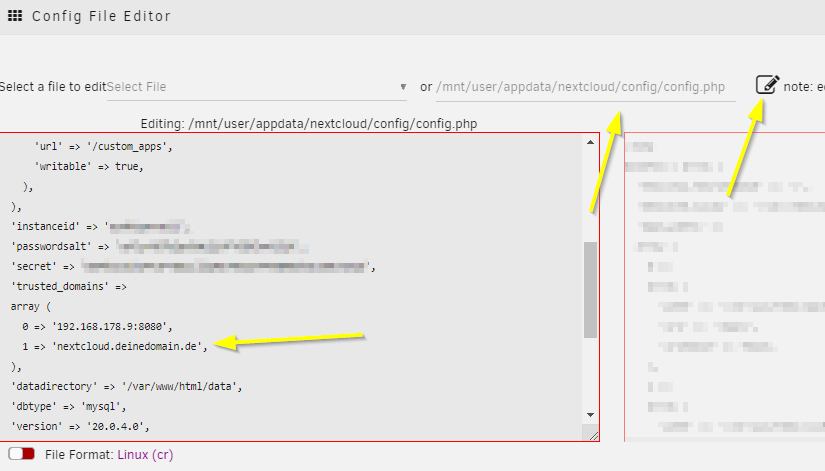Click the Editing: config.php path label
Screen dimensions: 825x471
(x=309, y=124)
